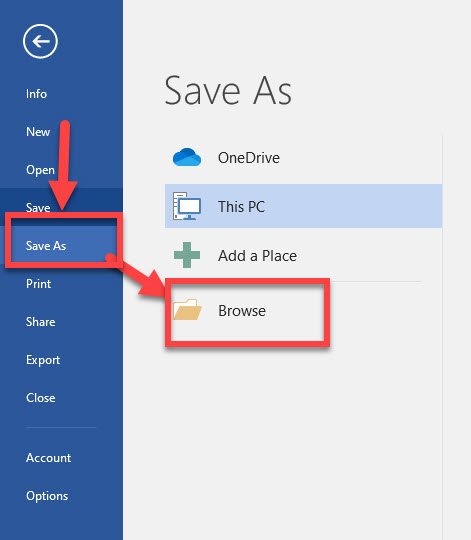Choose Close to close the document
The height and width of the screenshot is (540, 471).
41,398
